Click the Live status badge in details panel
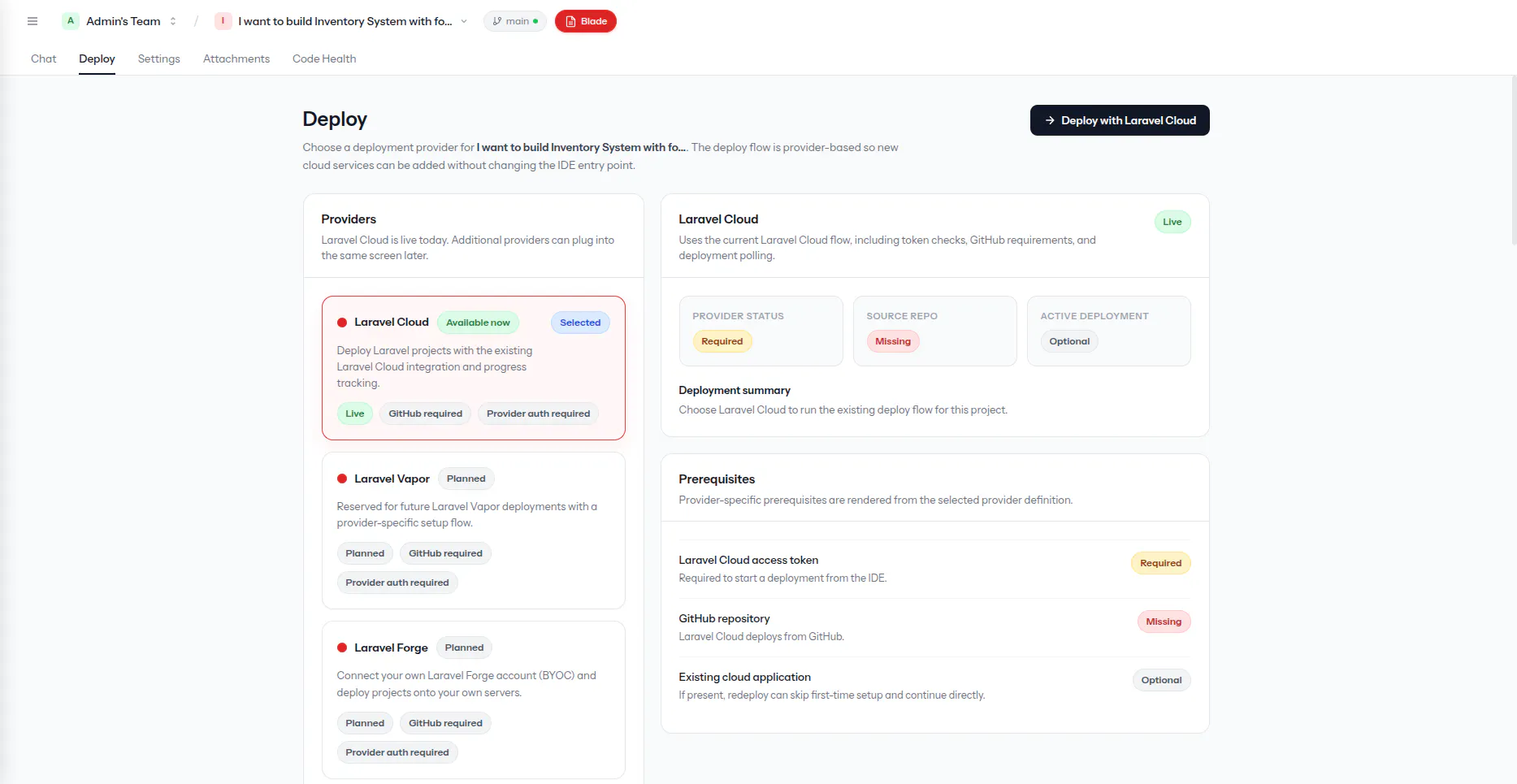1517x784 pixels. tap(1172, 222)
